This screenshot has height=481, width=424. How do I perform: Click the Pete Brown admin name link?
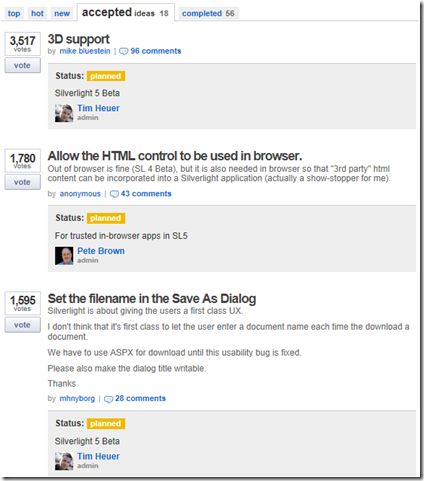(x=101, y=251)
